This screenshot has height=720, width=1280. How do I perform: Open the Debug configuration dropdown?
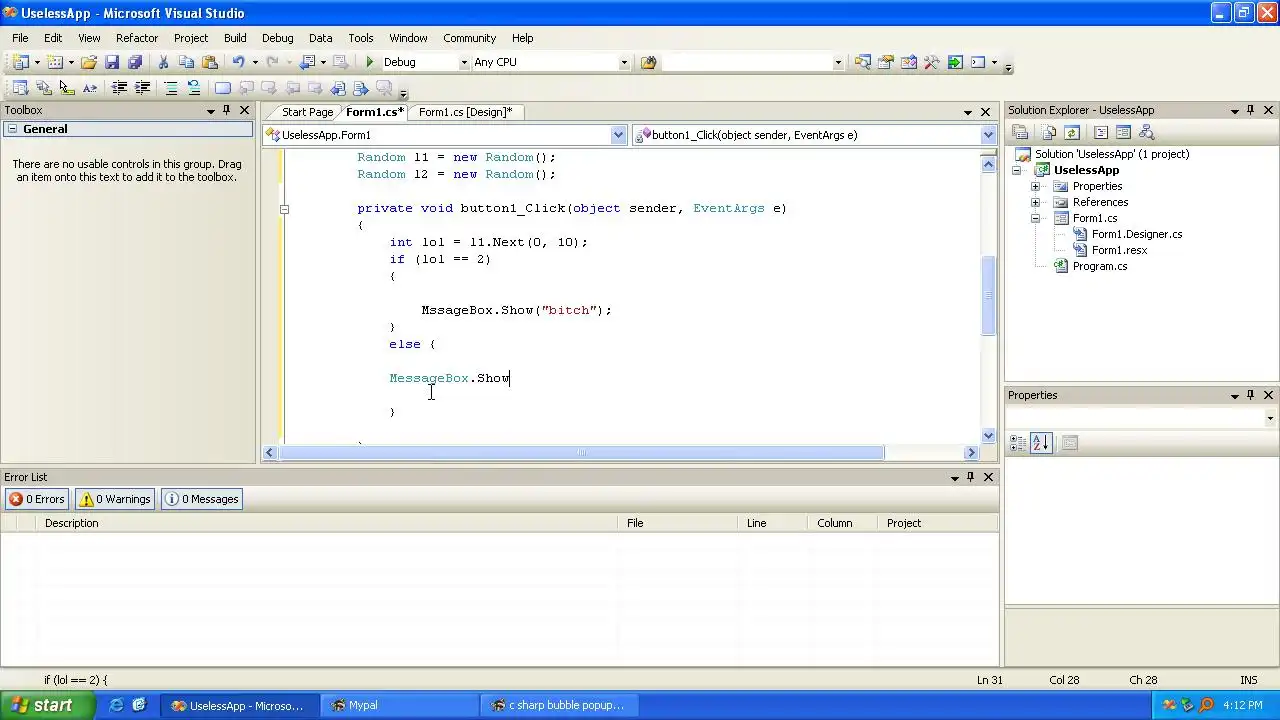point(463,62)
